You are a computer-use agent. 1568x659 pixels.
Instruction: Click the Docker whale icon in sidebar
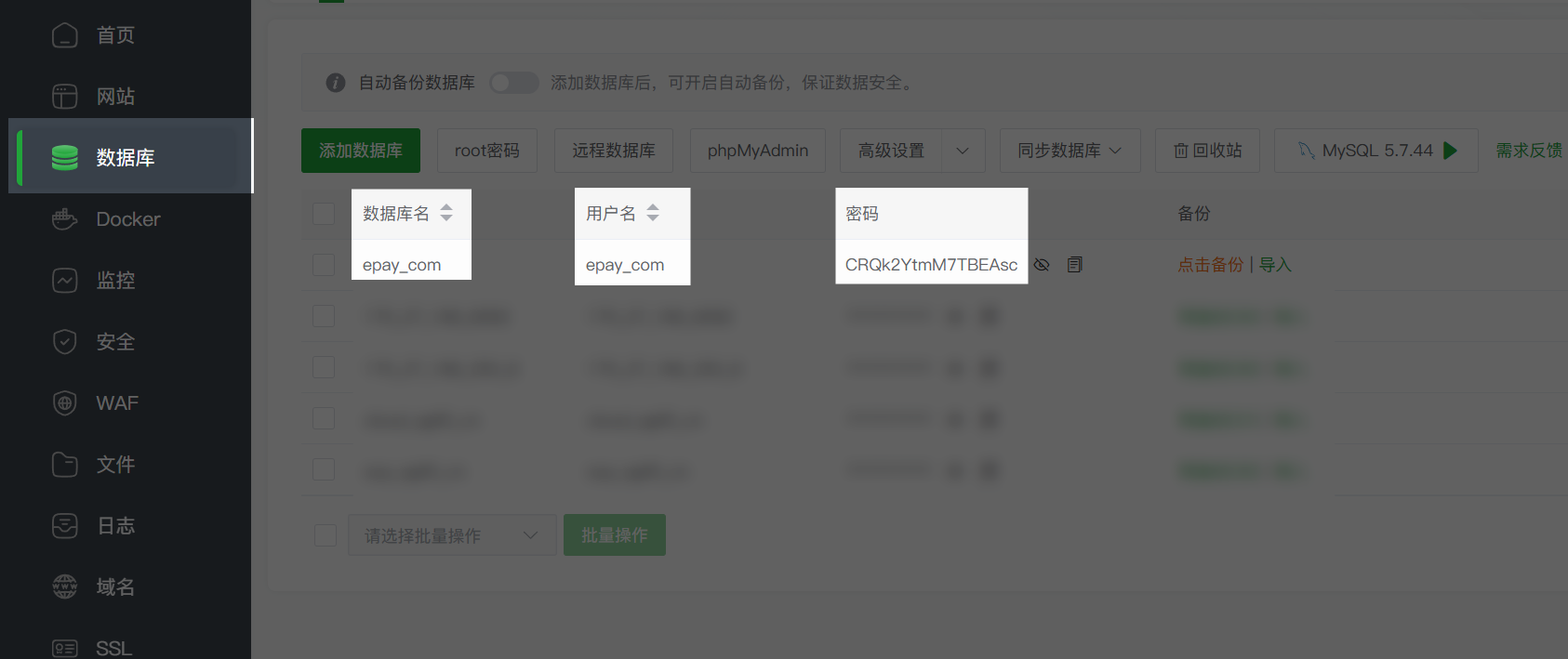[x=64, y=219]
